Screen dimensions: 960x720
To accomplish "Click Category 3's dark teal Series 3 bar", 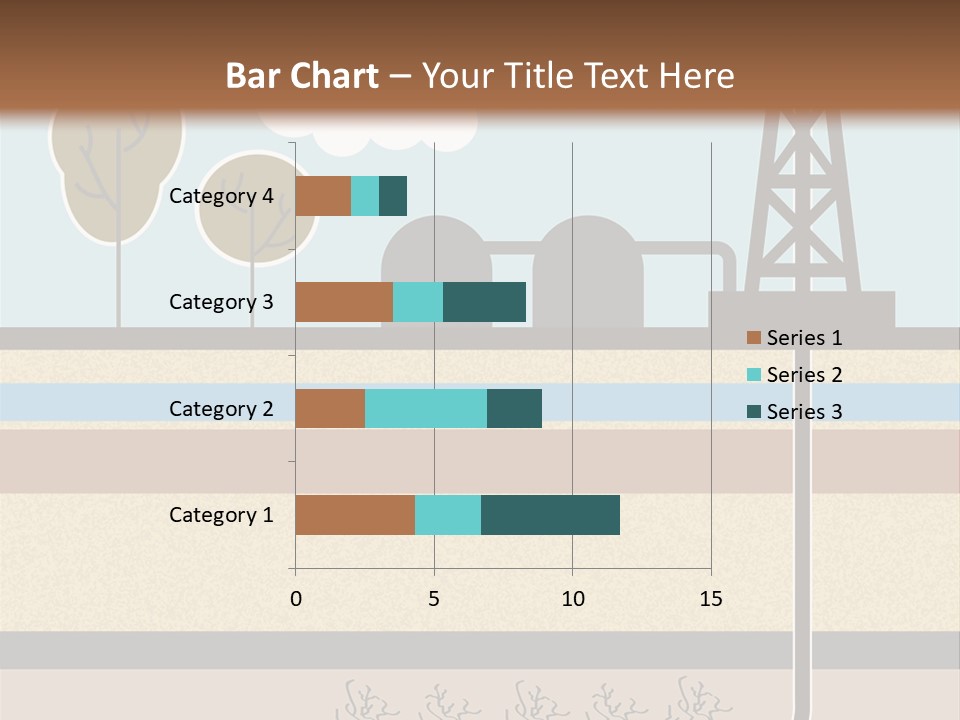I will pos(484,302).
